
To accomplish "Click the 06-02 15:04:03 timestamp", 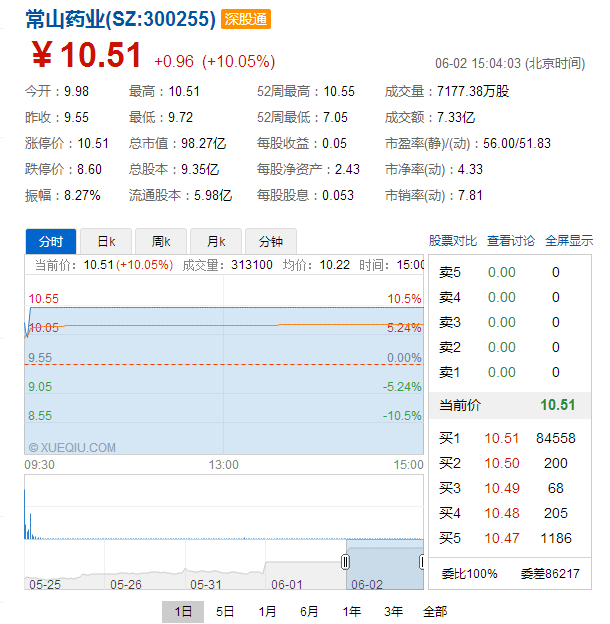I will point(510,63).
